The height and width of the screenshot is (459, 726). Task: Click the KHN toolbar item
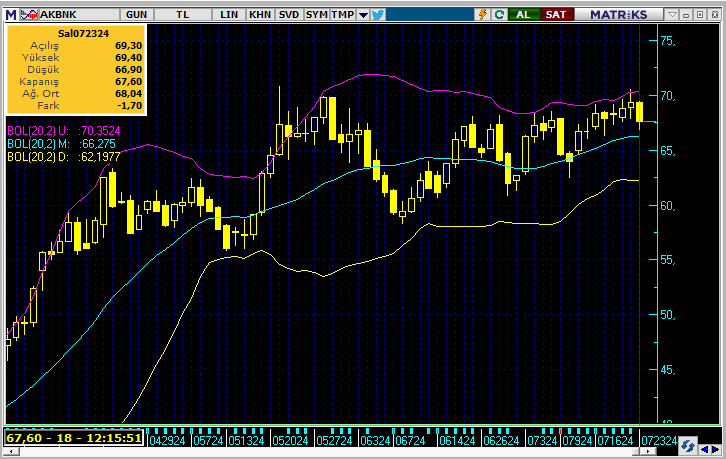(260, 14)
